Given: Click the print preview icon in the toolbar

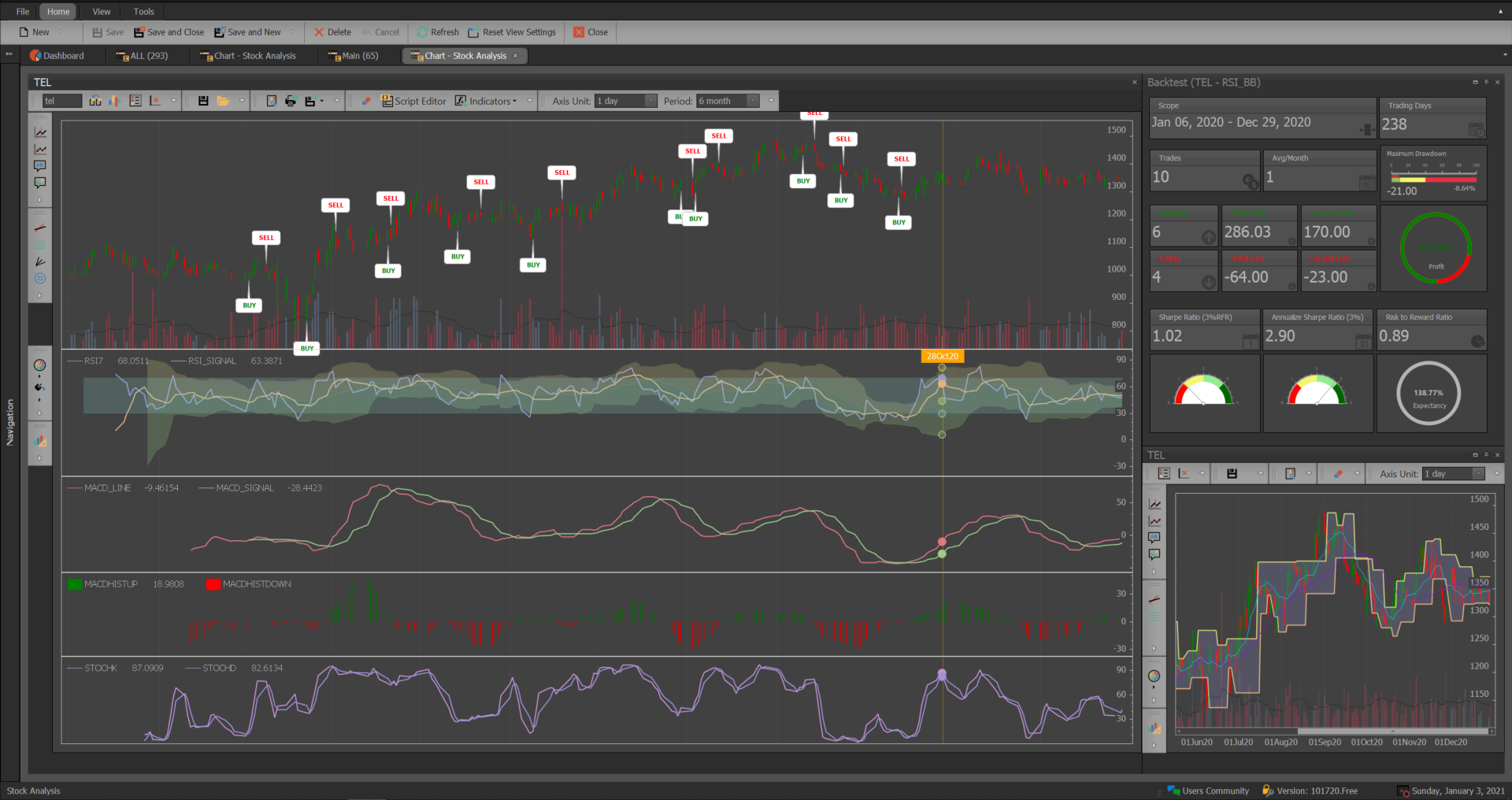Looking at the screenshot, I should (x=272, y=101).
